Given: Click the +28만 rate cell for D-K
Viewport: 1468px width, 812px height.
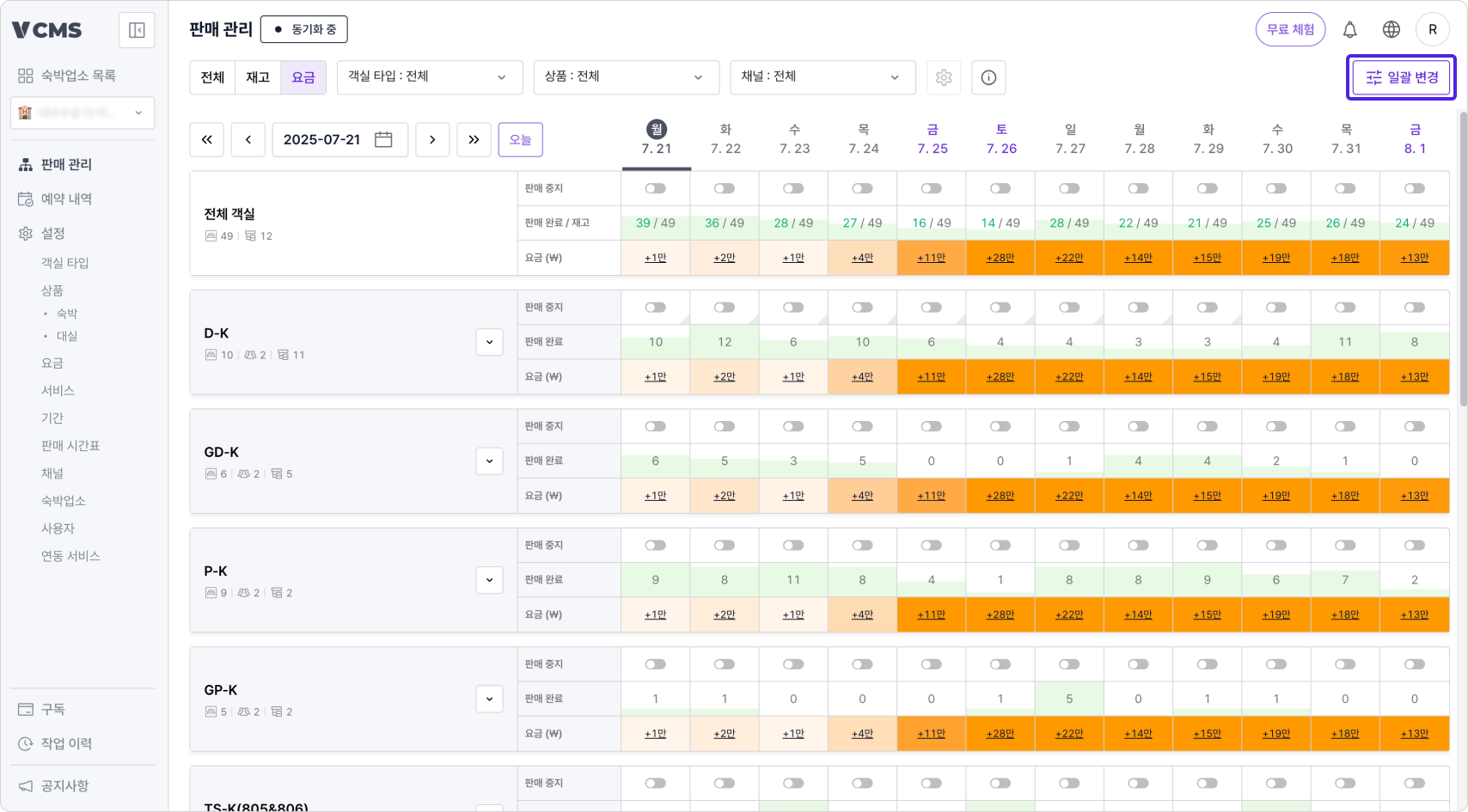Looking at the screenshot, I should coord(1000,377).
